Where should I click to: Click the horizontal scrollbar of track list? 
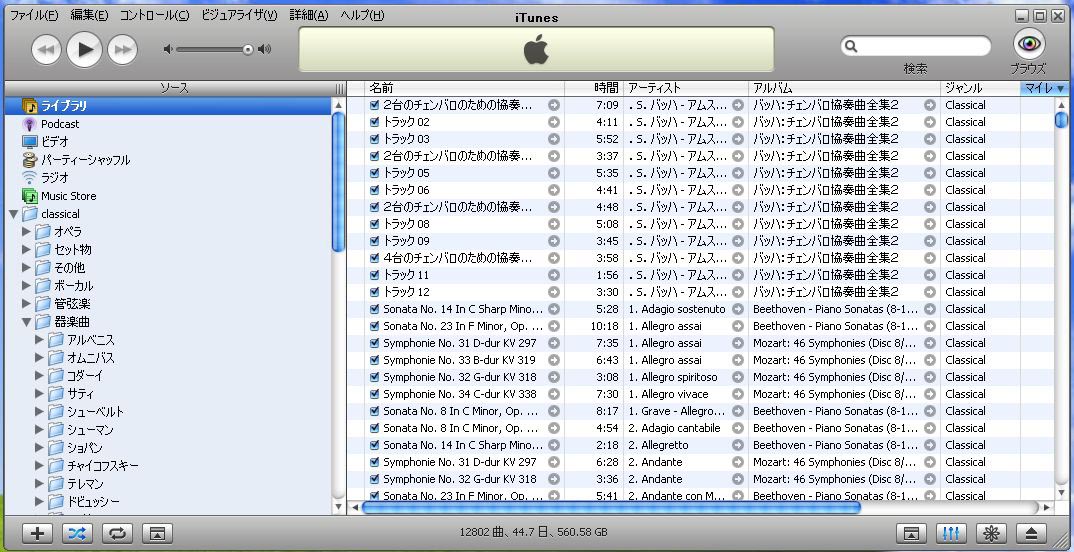(x=610, y=507)
